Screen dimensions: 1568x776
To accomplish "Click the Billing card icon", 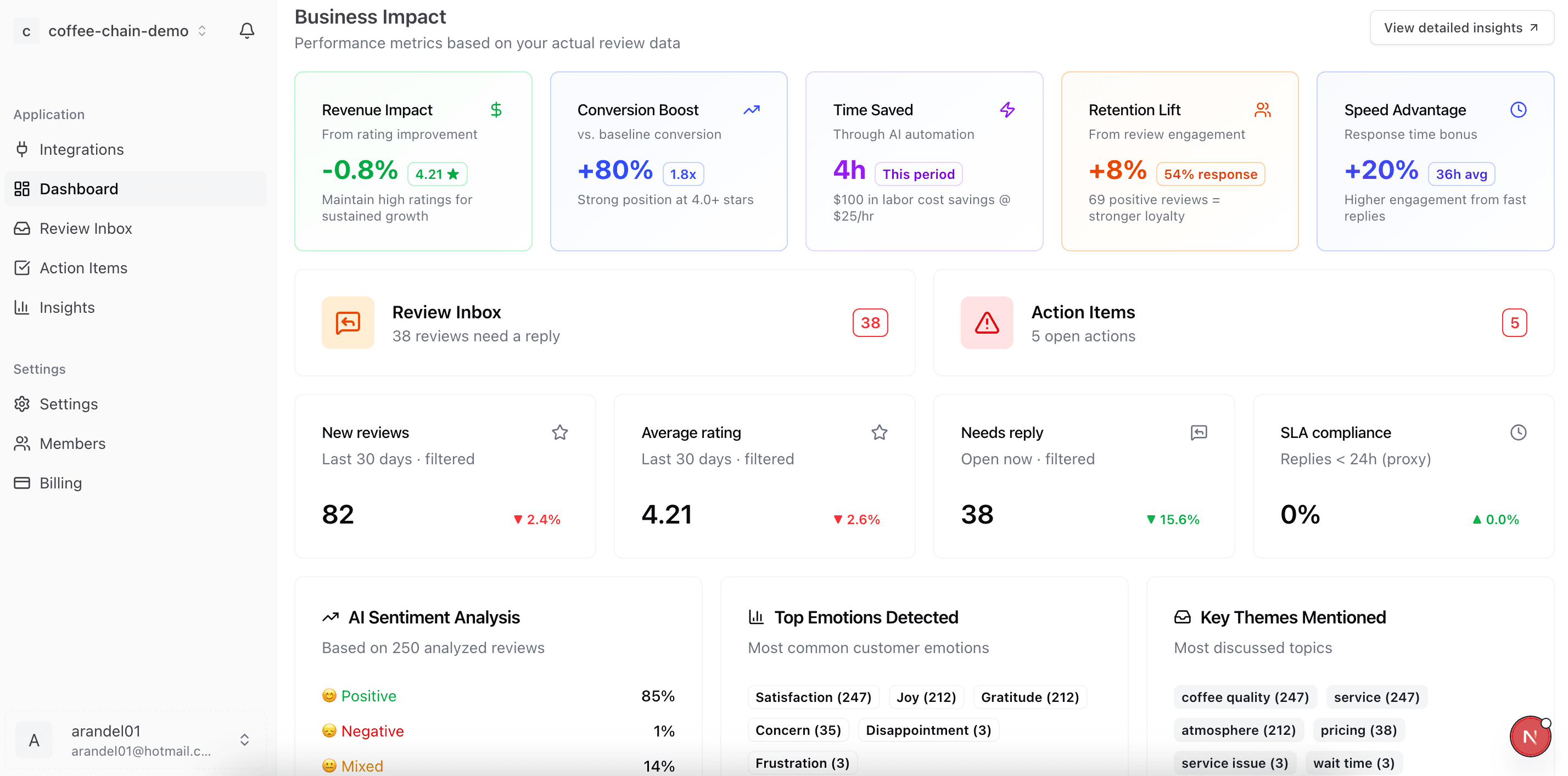I will pyautogui.click(x=22, y=482).
